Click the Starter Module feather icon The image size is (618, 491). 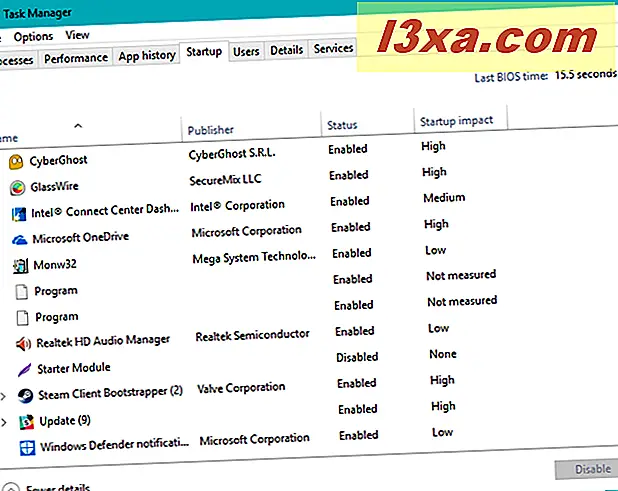24,370
